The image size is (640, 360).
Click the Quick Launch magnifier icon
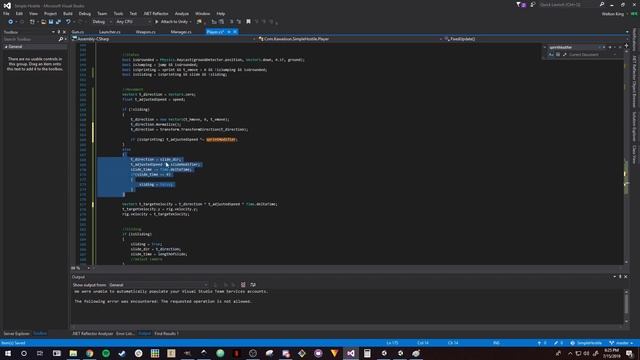[602, 4]
